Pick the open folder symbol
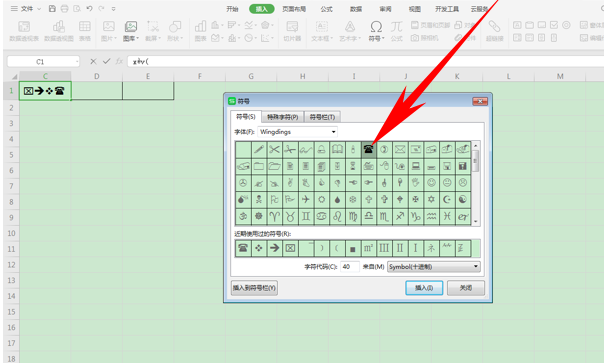Screen dimensions: 604x364 [274, 166]
